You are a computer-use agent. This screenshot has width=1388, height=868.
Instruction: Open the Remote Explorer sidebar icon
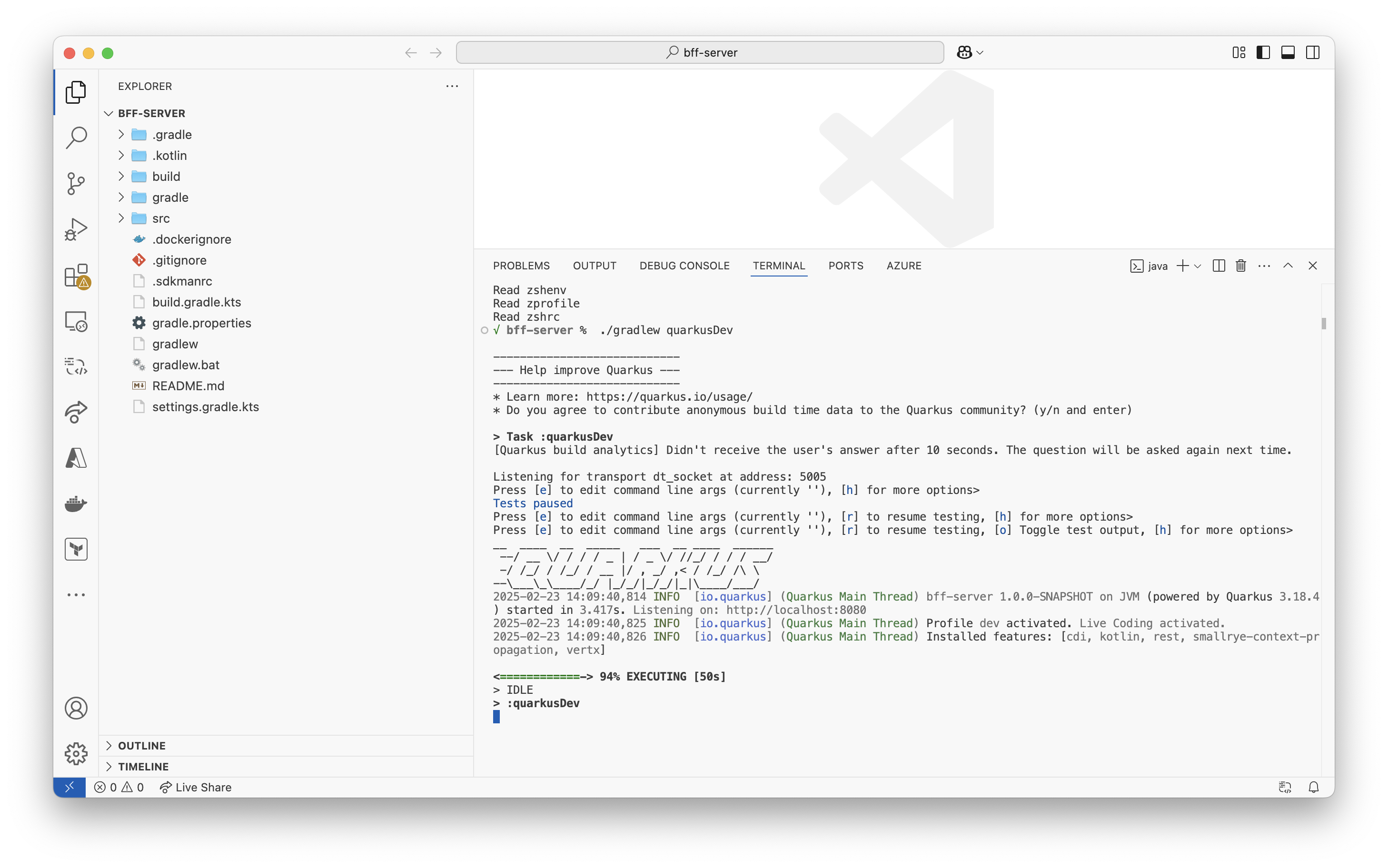tap(76, 322)
